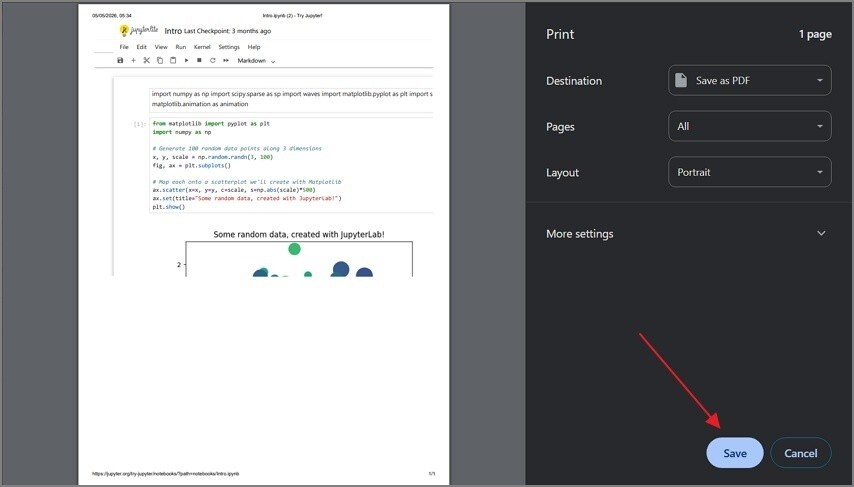
Task: Click the Print heading text
Action: (x=560, y=34)
